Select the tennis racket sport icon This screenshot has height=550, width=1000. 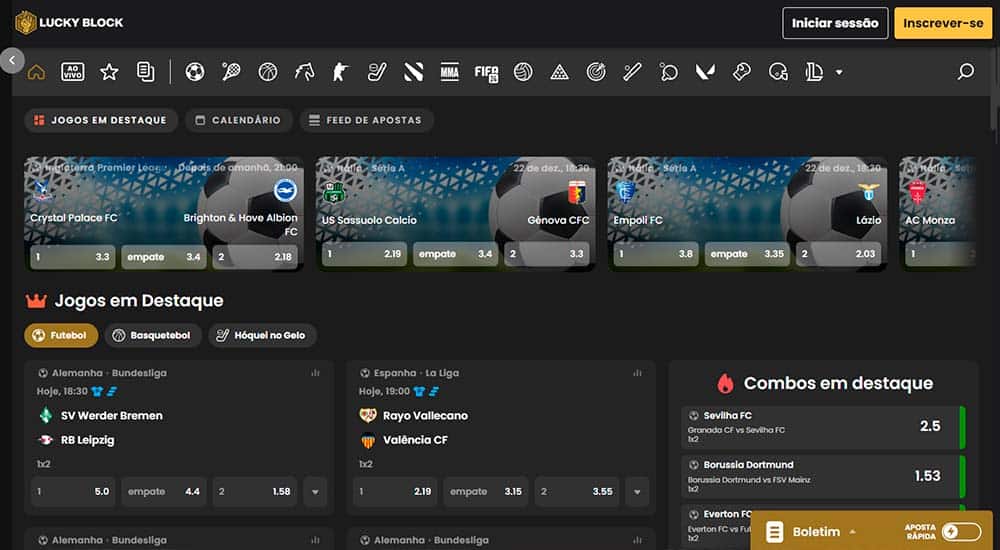(231, 72)
